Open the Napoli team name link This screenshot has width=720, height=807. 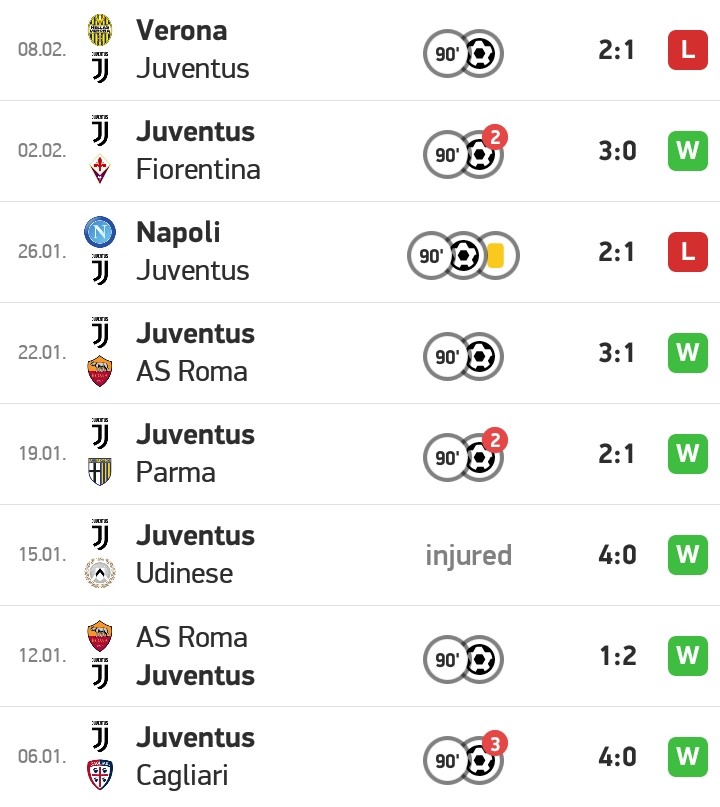point(178,233)
